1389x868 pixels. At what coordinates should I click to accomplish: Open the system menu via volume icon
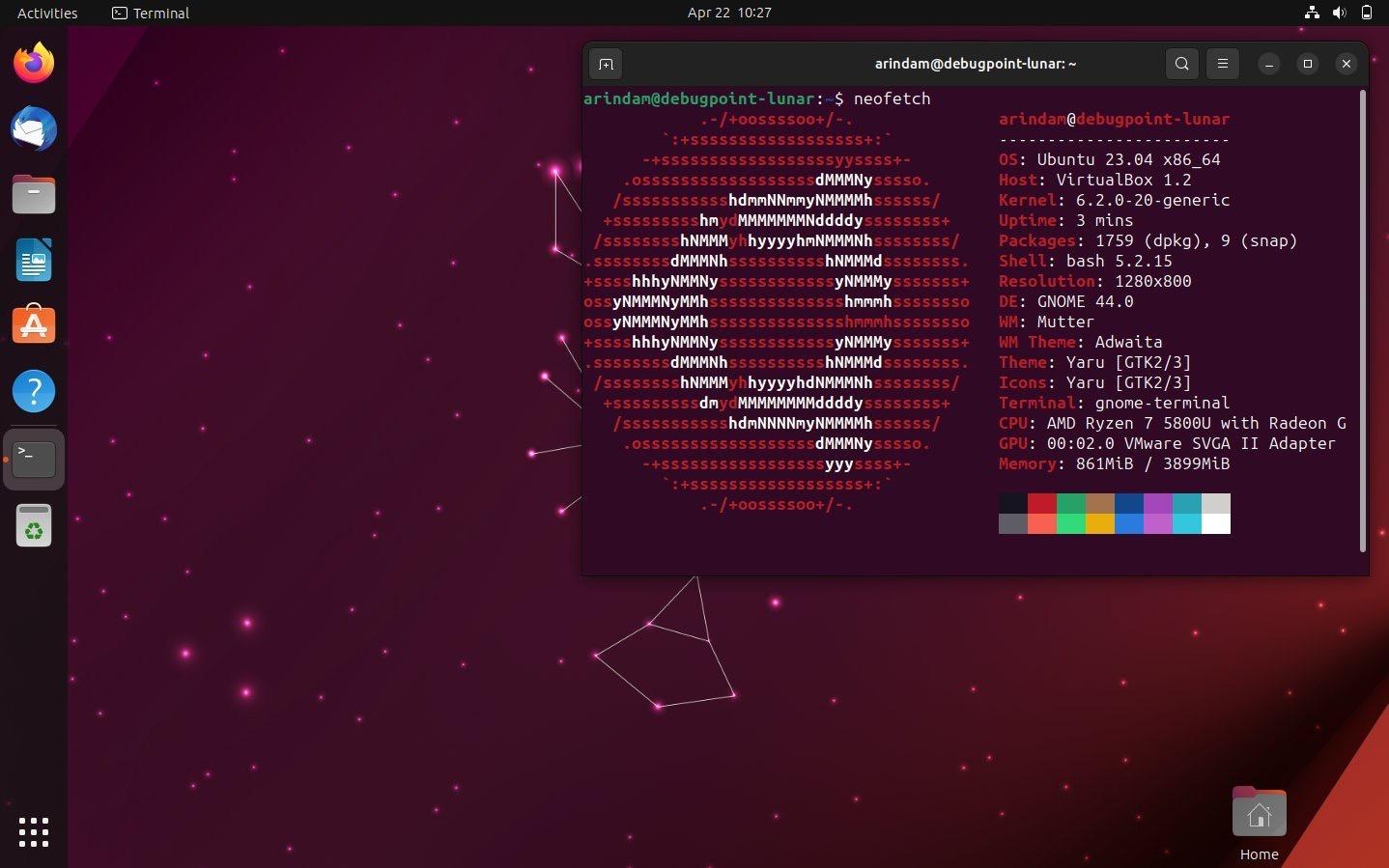click(x=1339, y=13)
